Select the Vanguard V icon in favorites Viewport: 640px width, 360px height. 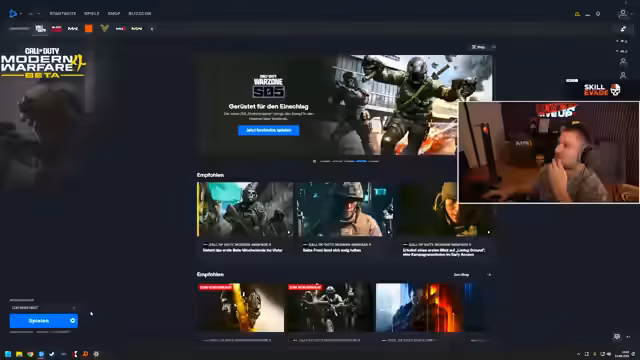tap(104, 29)
